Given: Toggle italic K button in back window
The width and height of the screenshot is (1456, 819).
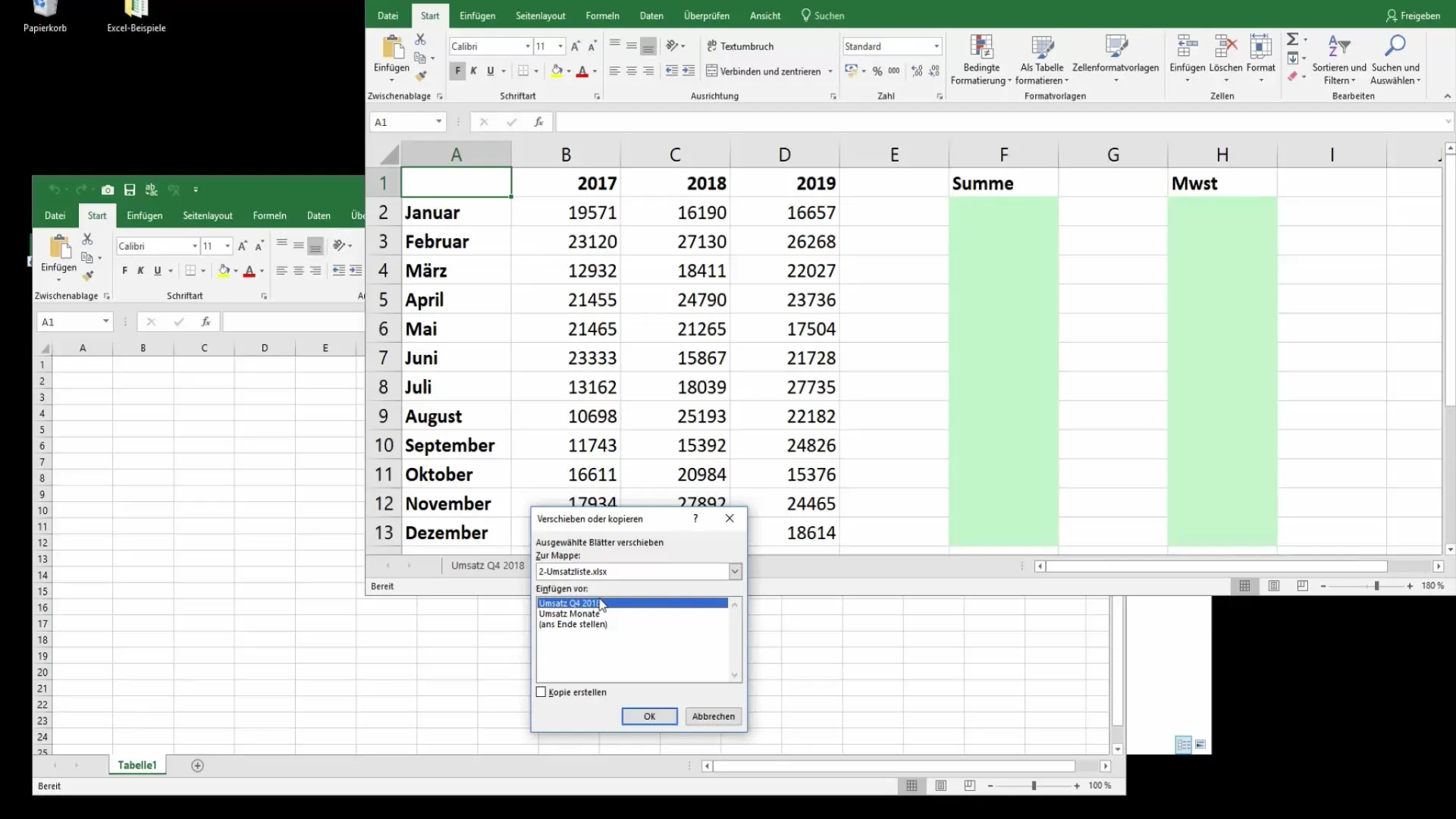Looking at the screenshot, I should 140,271.
